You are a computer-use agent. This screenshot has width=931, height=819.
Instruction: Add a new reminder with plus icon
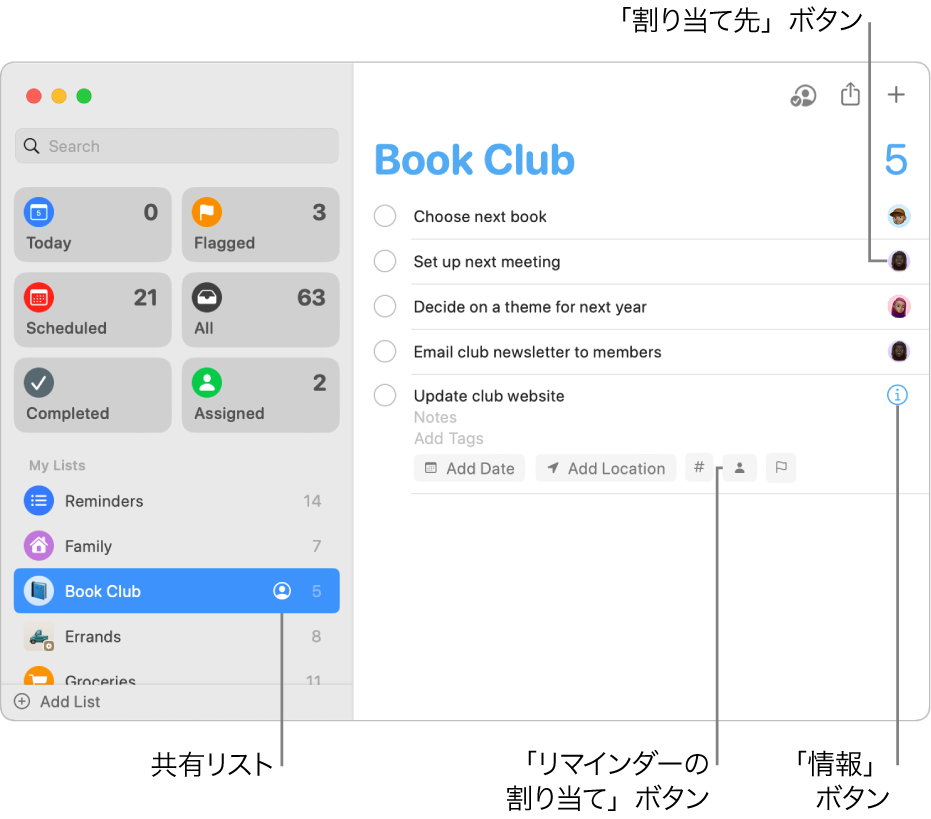pos(896,95)
